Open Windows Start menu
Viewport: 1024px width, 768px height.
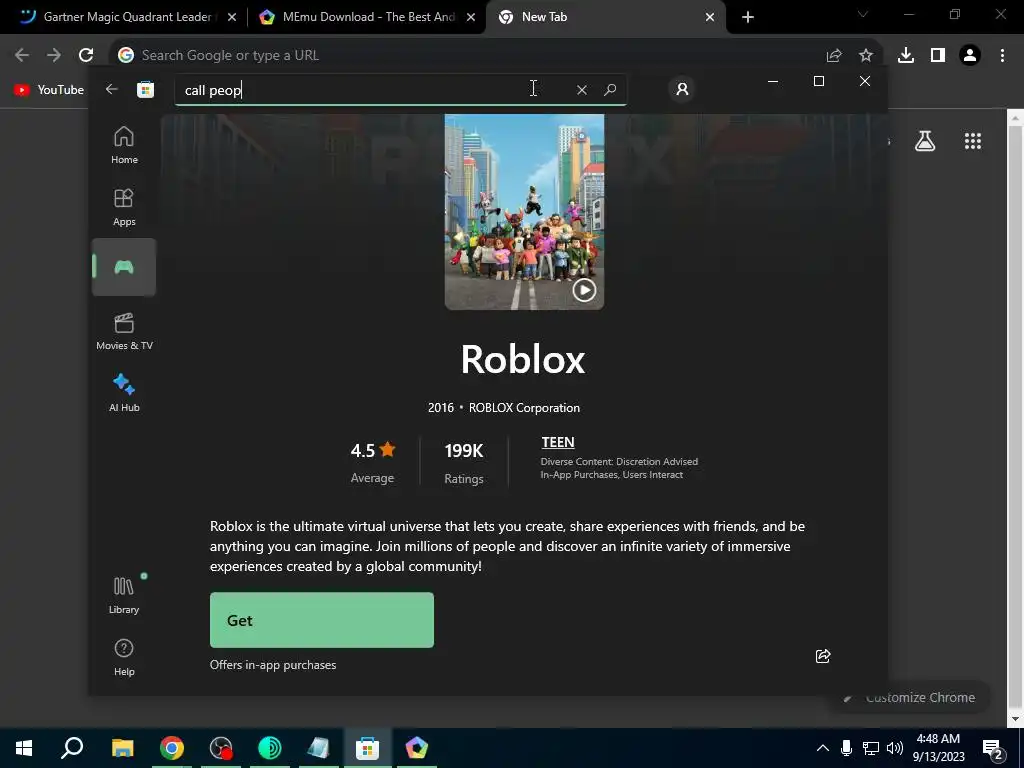[24, 748]
